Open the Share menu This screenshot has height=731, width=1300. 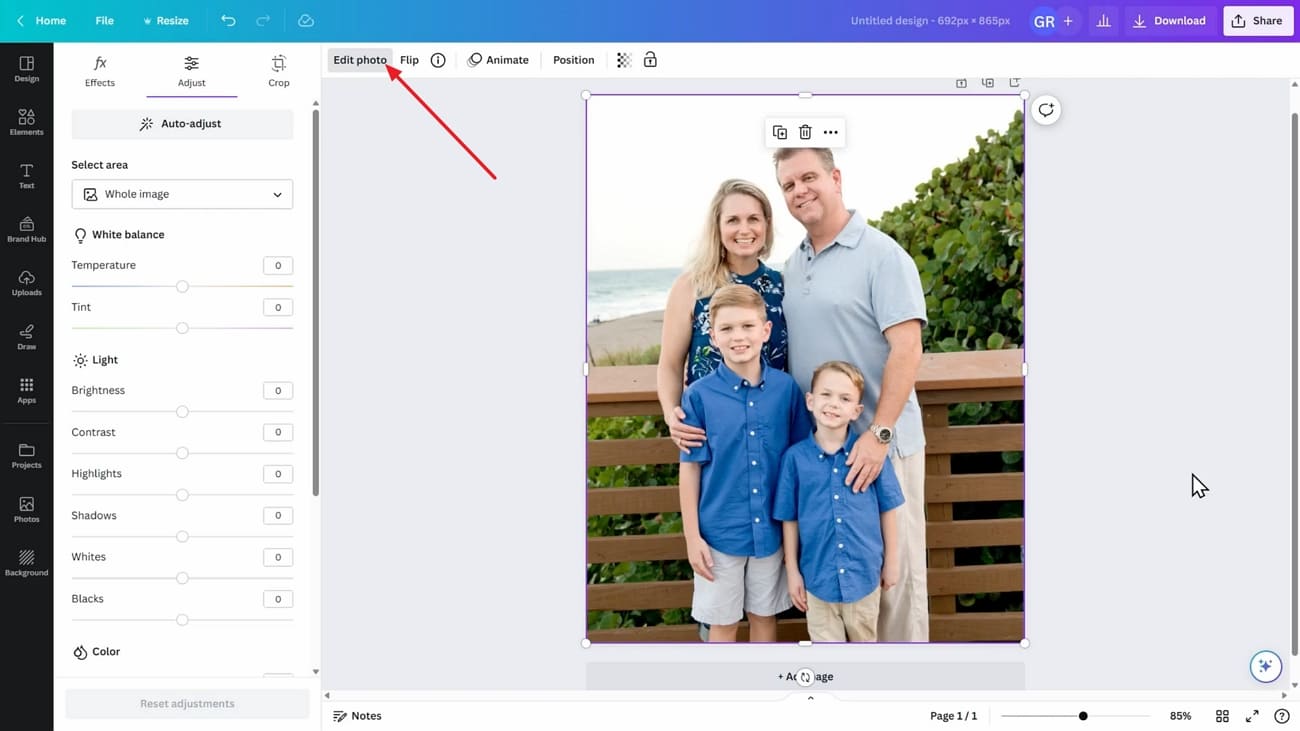point(1257,20)
